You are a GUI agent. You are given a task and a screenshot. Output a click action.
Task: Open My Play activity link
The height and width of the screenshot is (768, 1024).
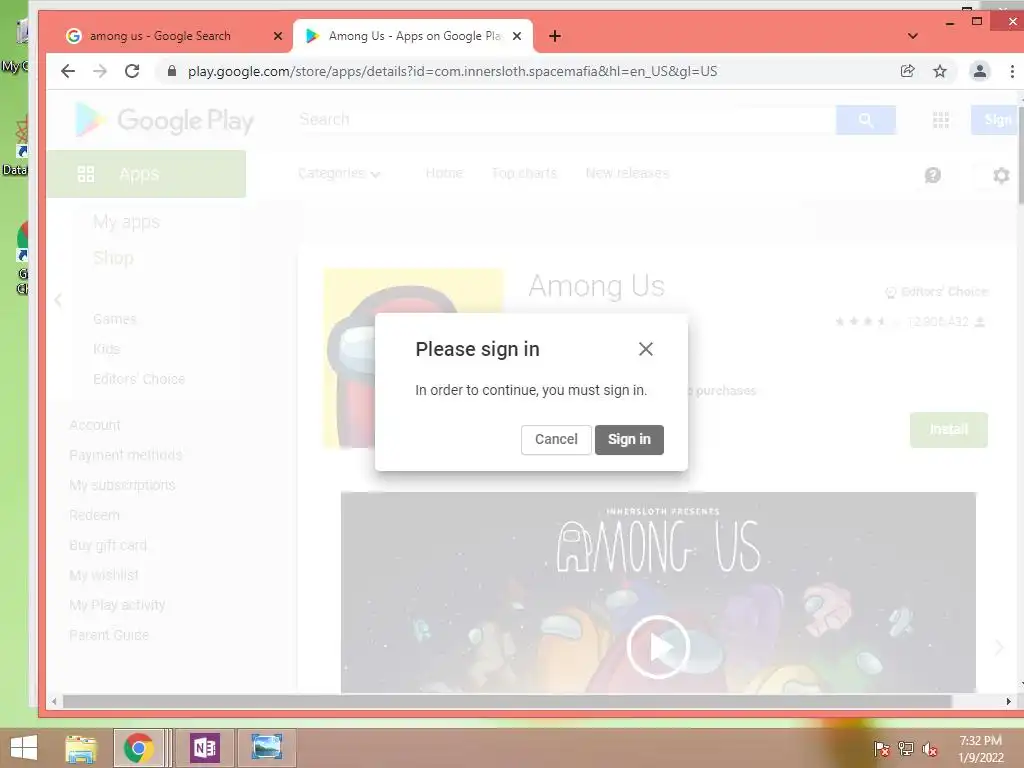(117, 605)
